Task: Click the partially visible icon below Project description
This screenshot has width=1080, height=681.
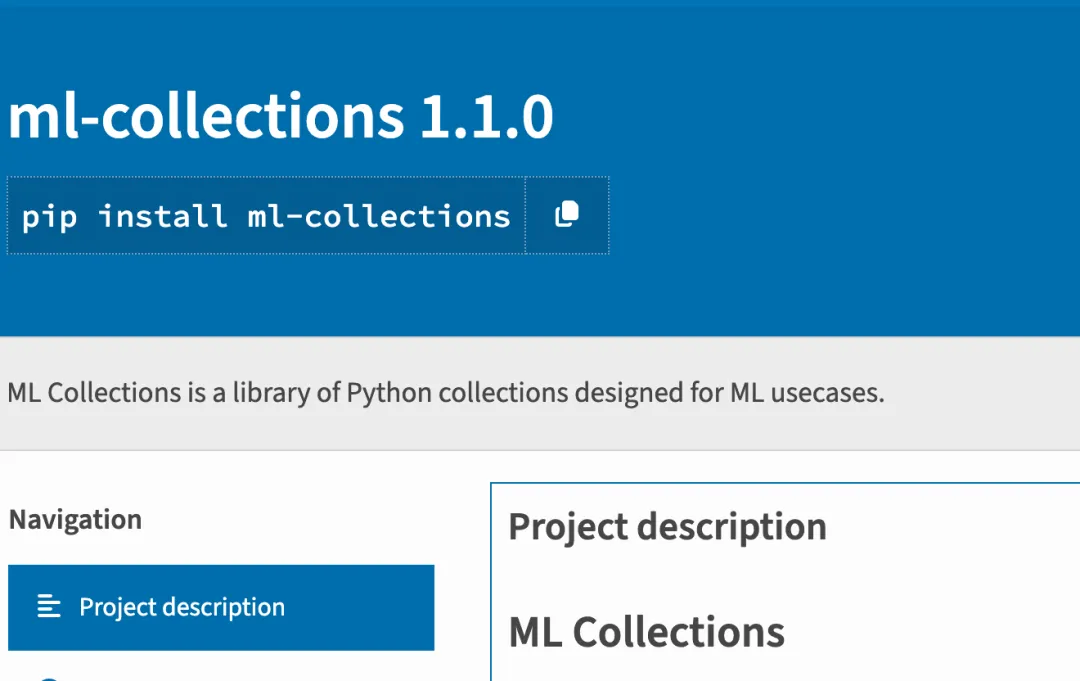Action: (48, 678)
